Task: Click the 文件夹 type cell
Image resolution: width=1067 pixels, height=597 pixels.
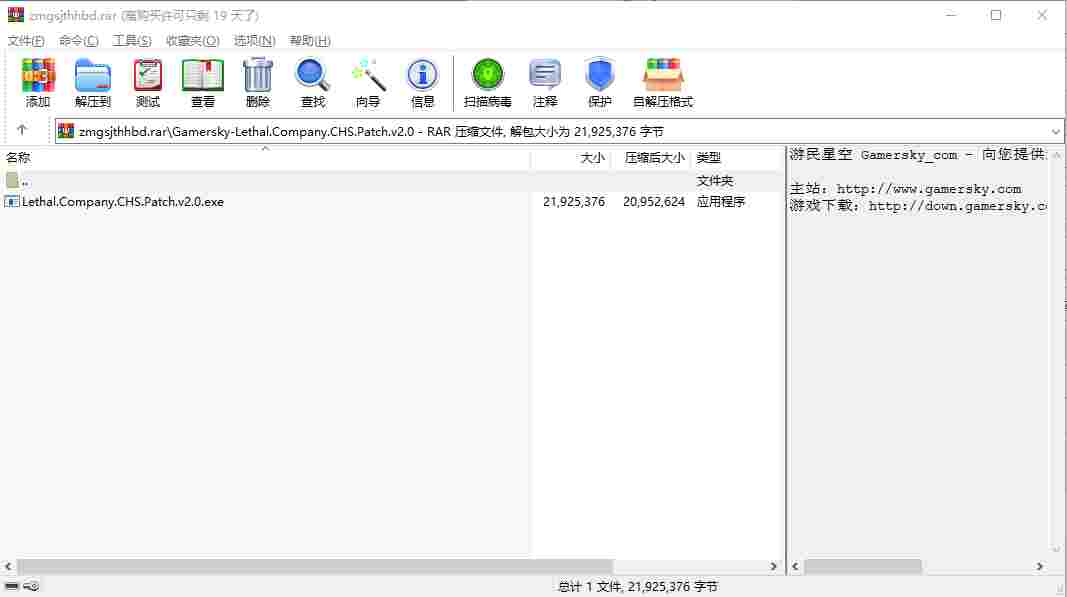Action: point(715,180)
